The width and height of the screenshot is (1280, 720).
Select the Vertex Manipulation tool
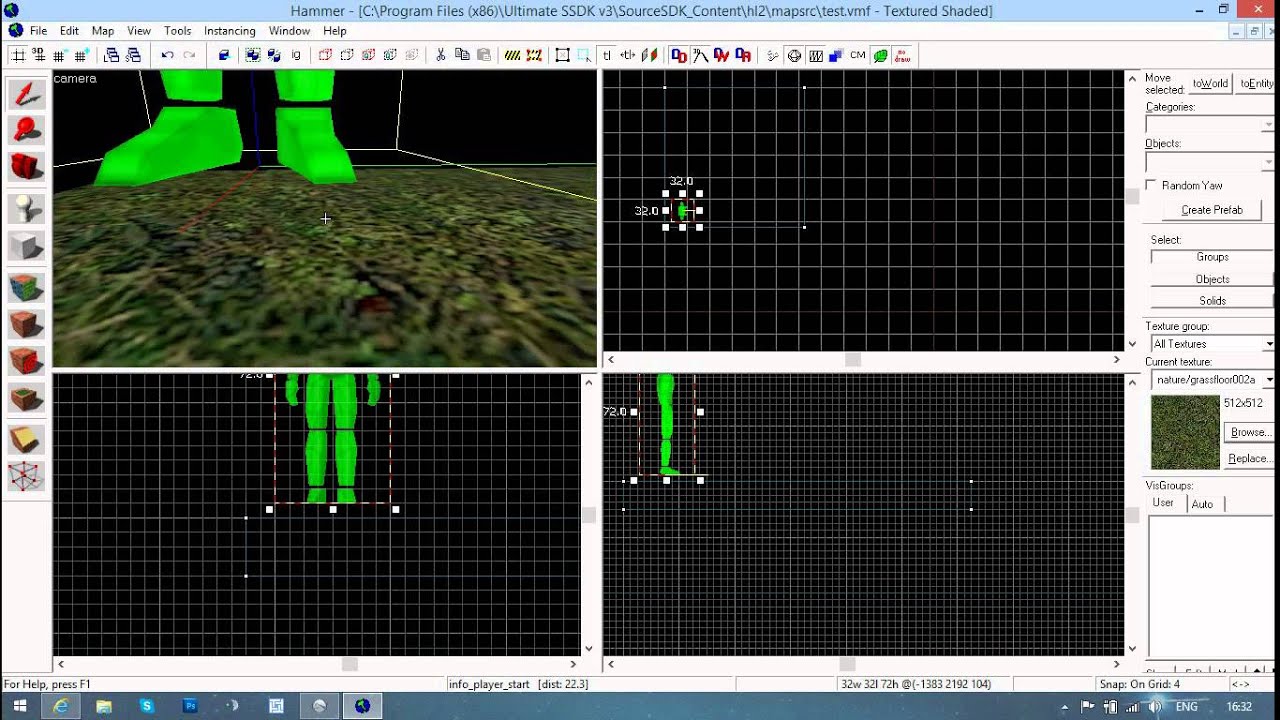coord(27,476)
